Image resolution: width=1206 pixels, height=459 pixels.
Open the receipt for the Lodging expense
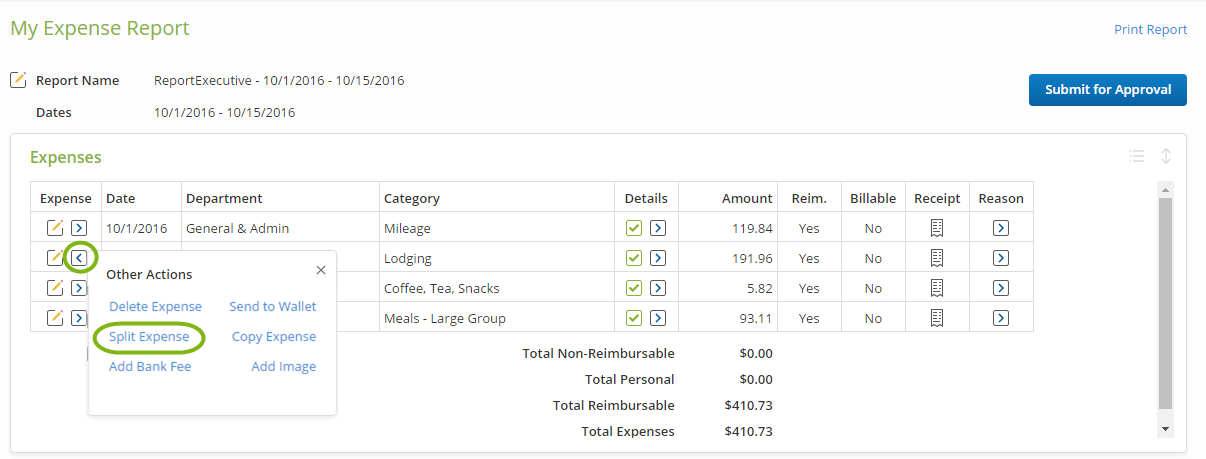936,258
